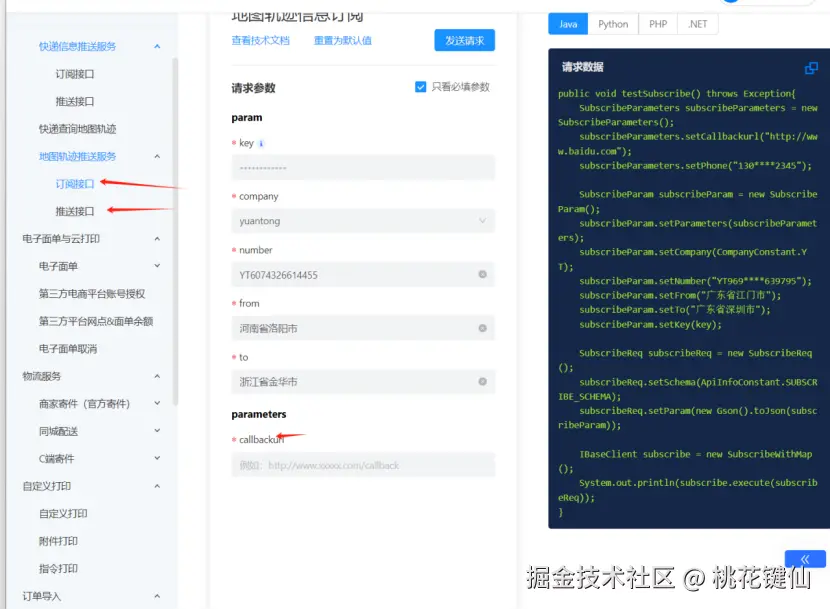Viewport: 830px width, 610px height.
Task: Click 电子面单与云打印 menu heading
Action: pyautogui.click(x=61, y=239)
